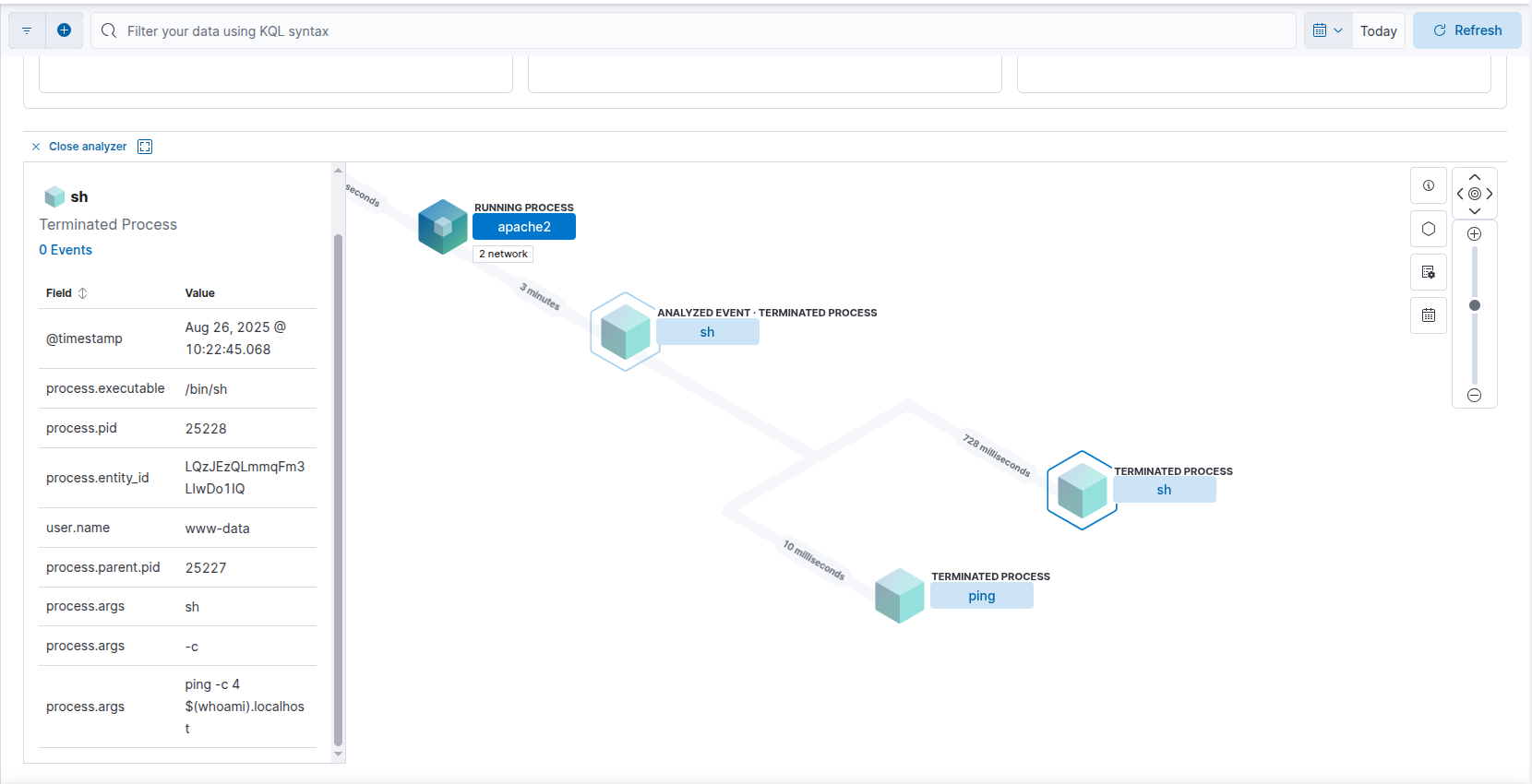The height and width of the screenshot is (784, 1532).
Task: Open the date quick menu dropdown
Action: 1327,30
